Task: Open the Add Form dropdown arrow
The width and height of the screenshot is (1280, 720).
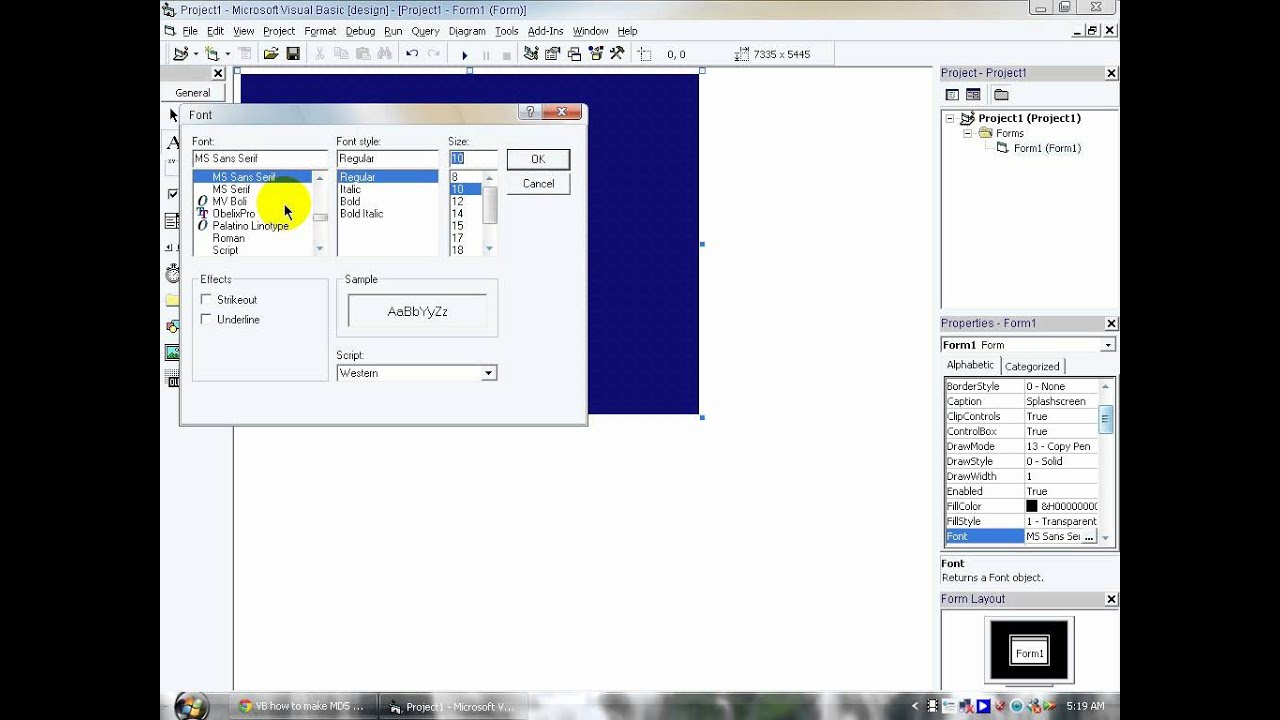Action: tap(227, 54)
